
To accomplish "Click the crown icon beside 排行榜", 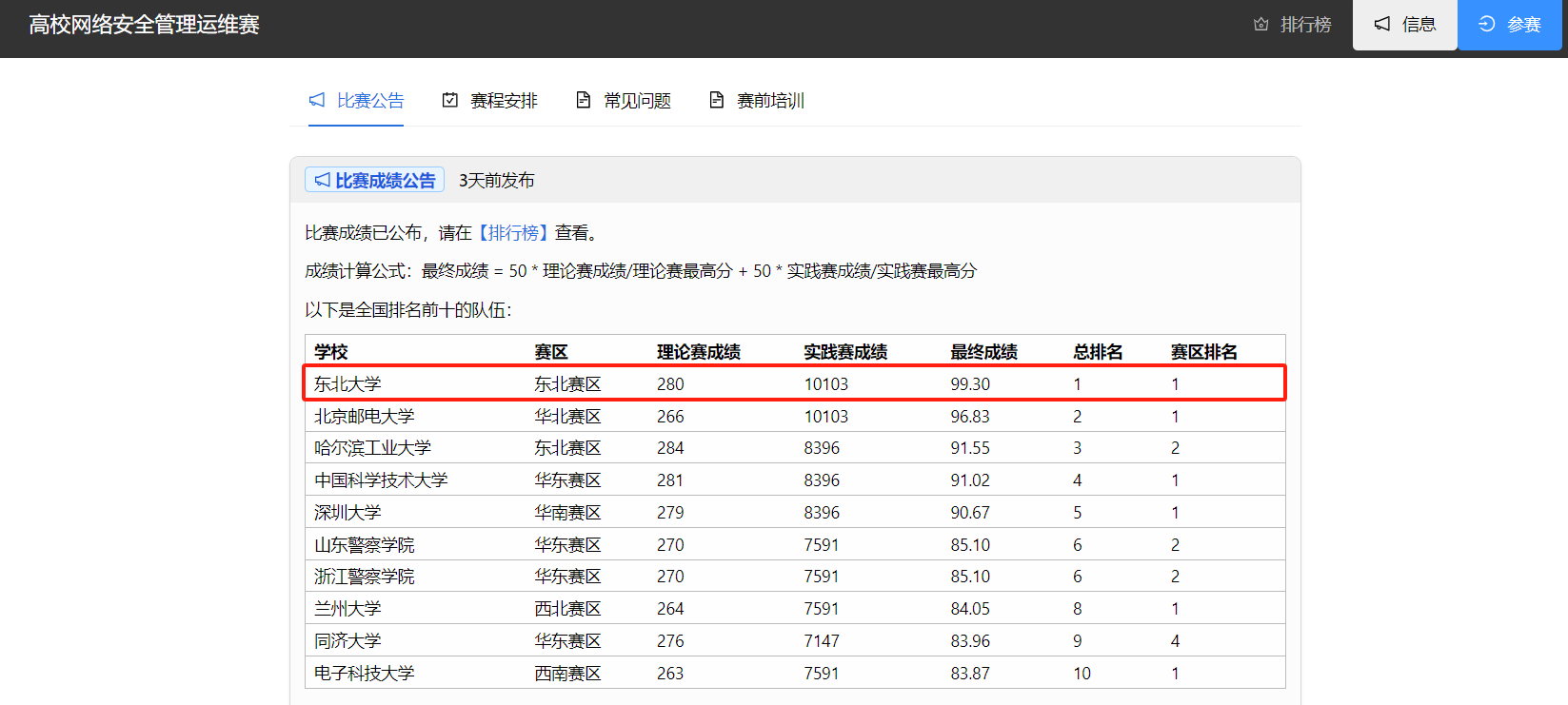I will pyautogui.click(x=1261, y=25).
